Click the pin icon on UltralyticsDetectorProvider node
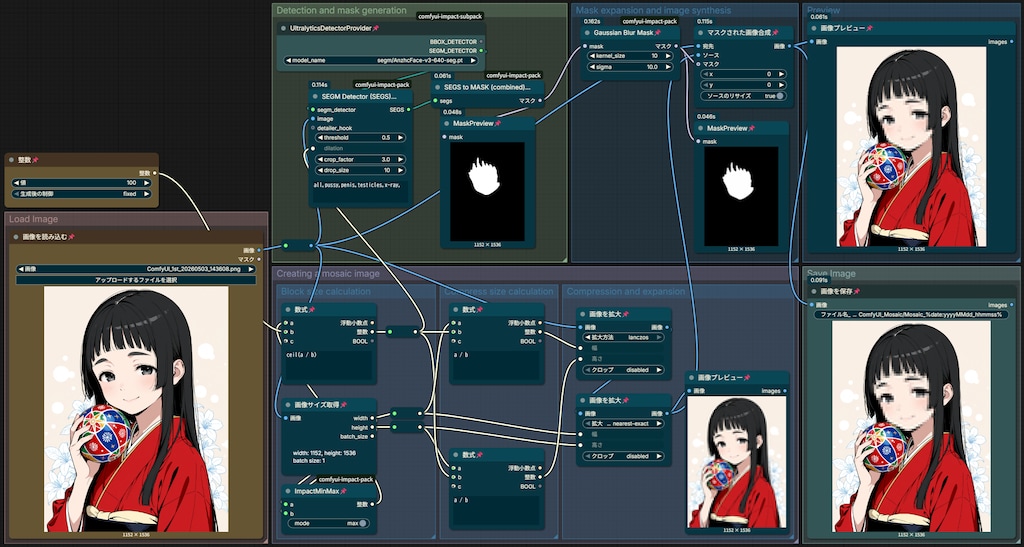The width and height of the screenshot is (1024, 547). tap(376, 28)
